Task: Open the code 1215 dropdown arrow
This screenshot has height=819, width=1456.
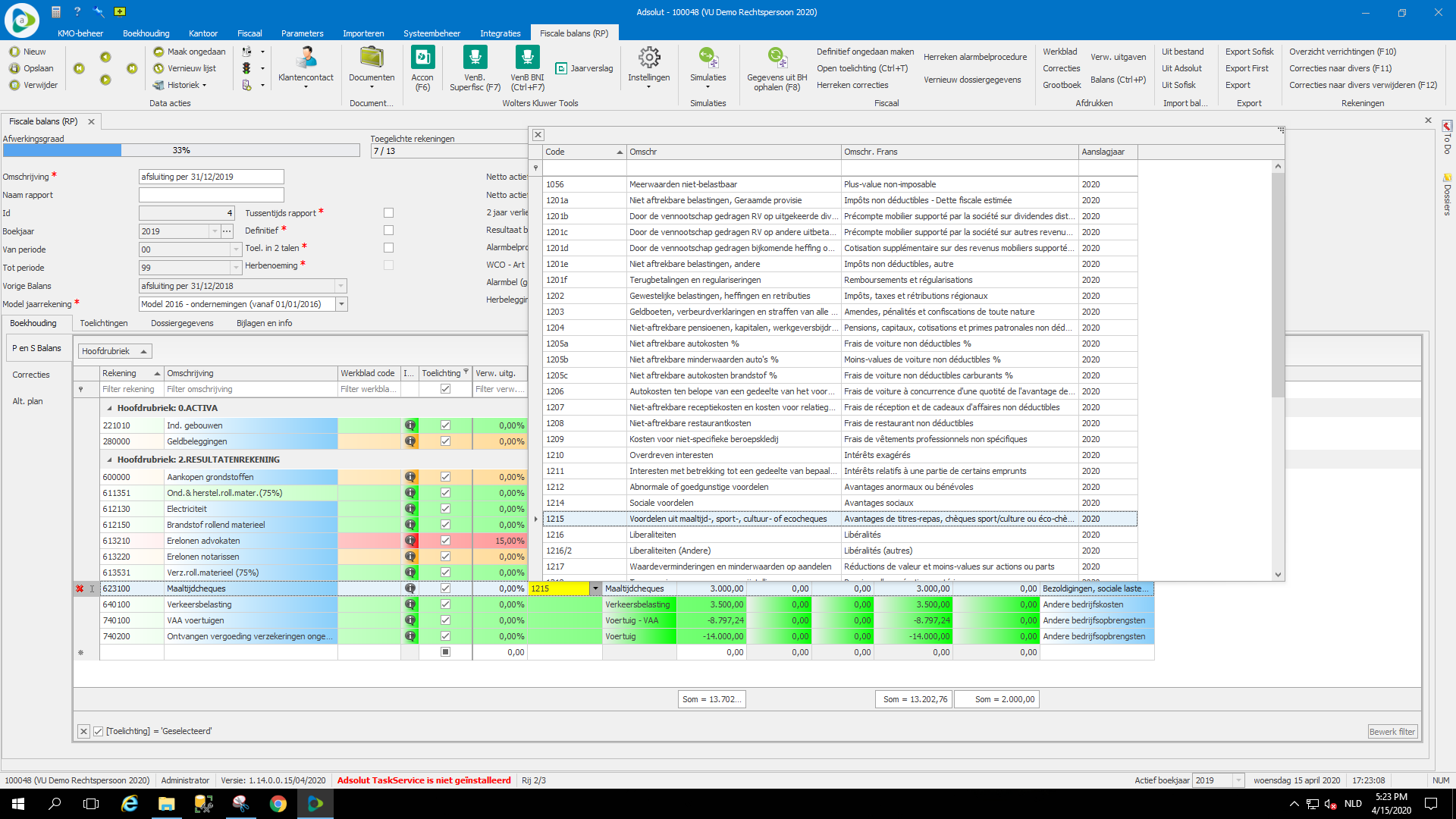Action: (x=595, y=588)
